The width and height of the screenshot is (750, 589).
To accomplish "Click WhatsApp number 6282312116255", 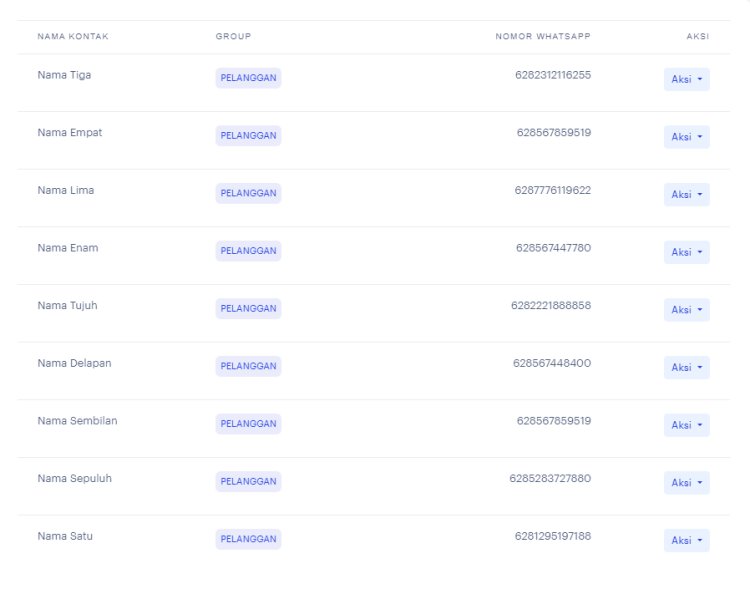I will click(552, 75).
